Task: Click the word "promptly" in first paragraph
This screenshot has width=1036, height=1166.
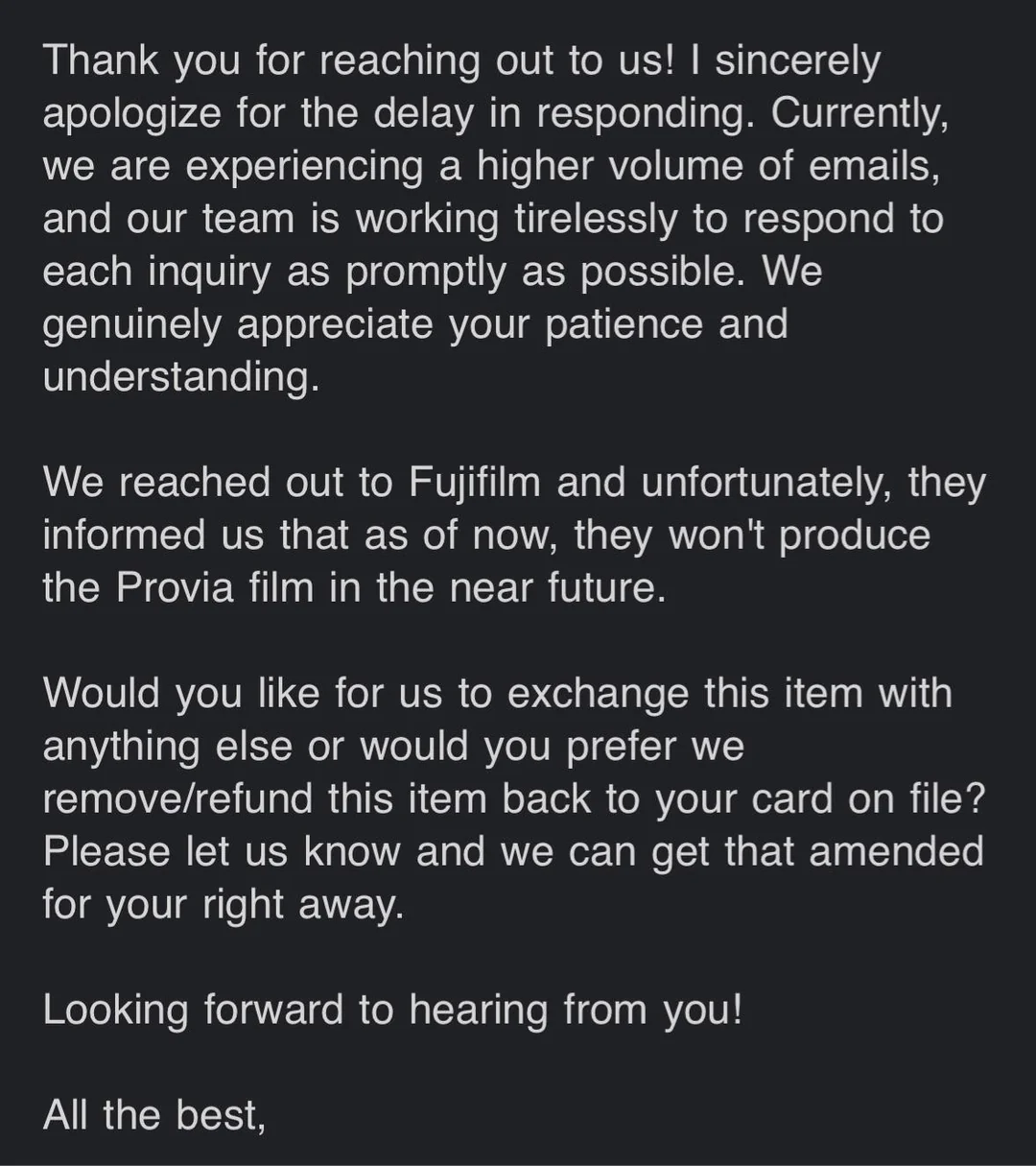Action: coord(426,272)
